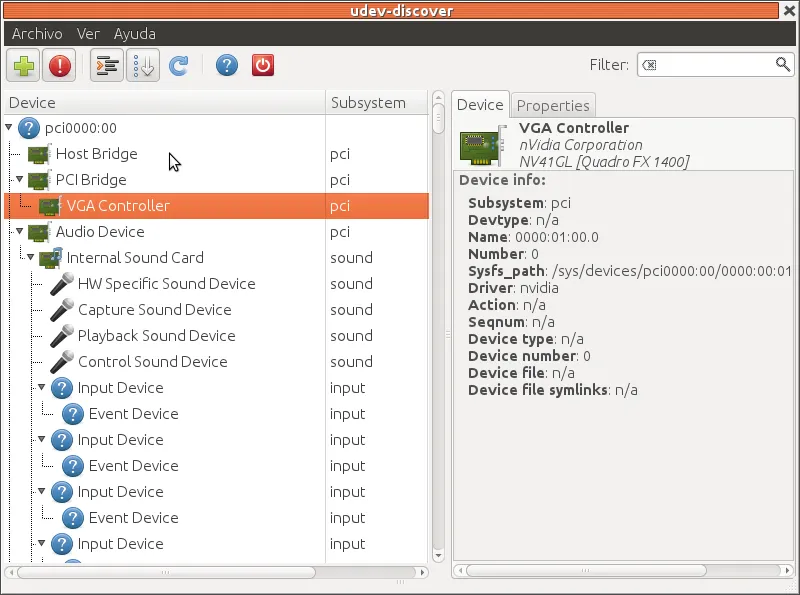Screen dimensions: 800x595
Task: Click the scroll-down arrow toolbar icon
Action: (x=143, y=66)
